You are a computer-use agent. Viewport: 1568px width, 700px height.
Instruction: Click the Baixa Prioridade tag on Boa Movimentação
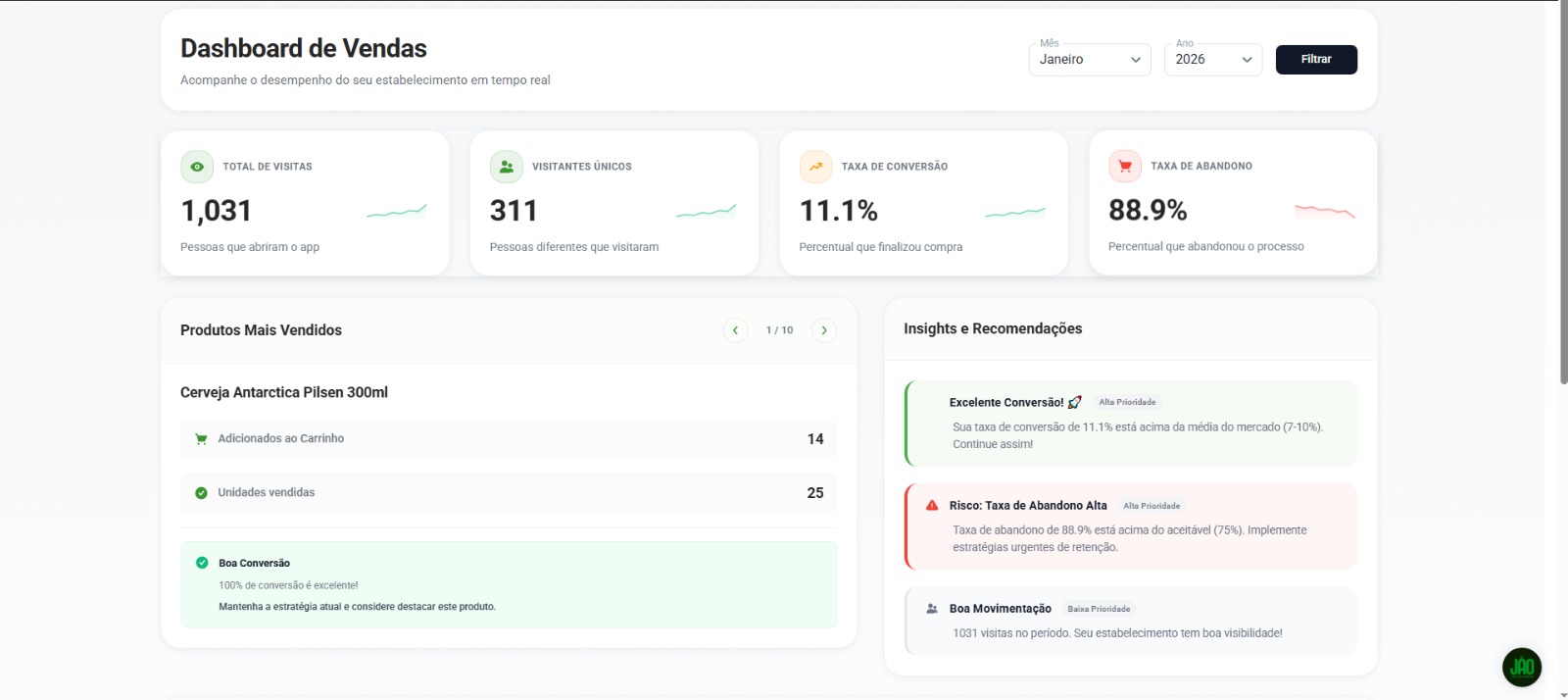(x=1099, y=609)
